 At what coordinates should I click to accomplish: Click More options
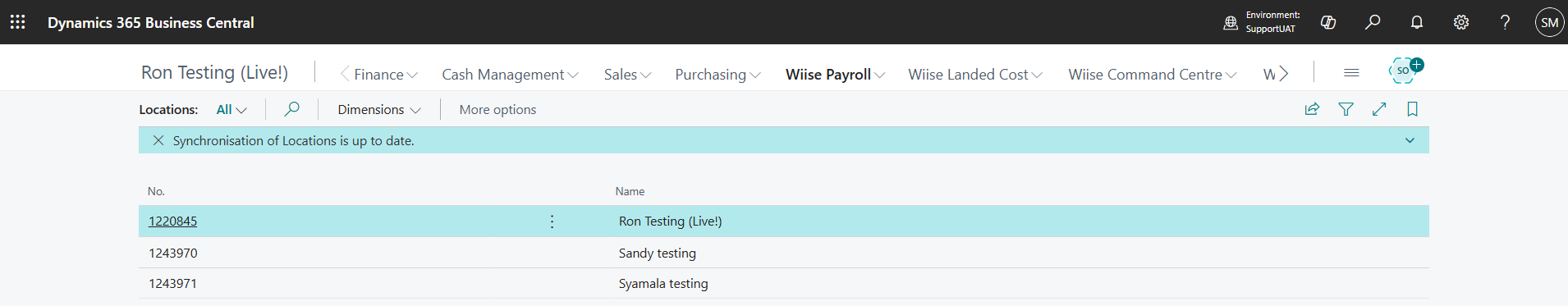[497, 109]
